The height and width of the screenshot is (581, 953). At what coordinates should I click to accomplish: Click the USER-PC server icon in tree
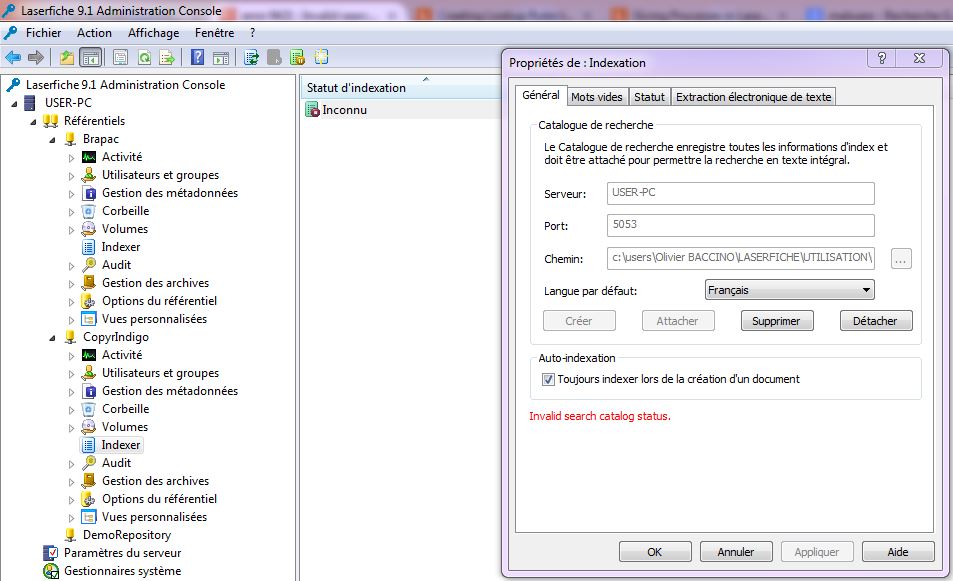30,103
